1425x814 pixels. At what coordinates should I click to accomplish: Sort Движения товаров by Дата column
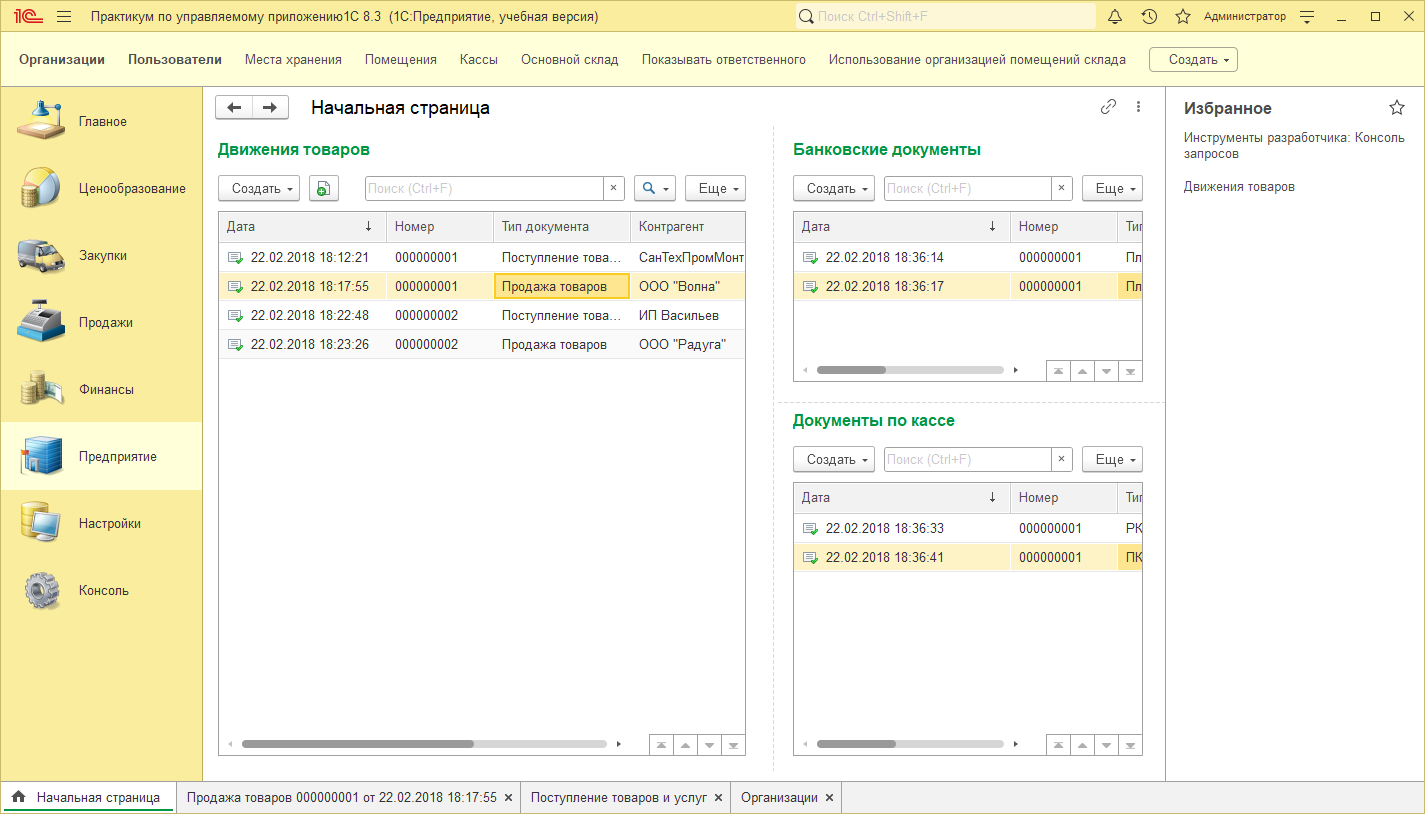tap(302, 226)
